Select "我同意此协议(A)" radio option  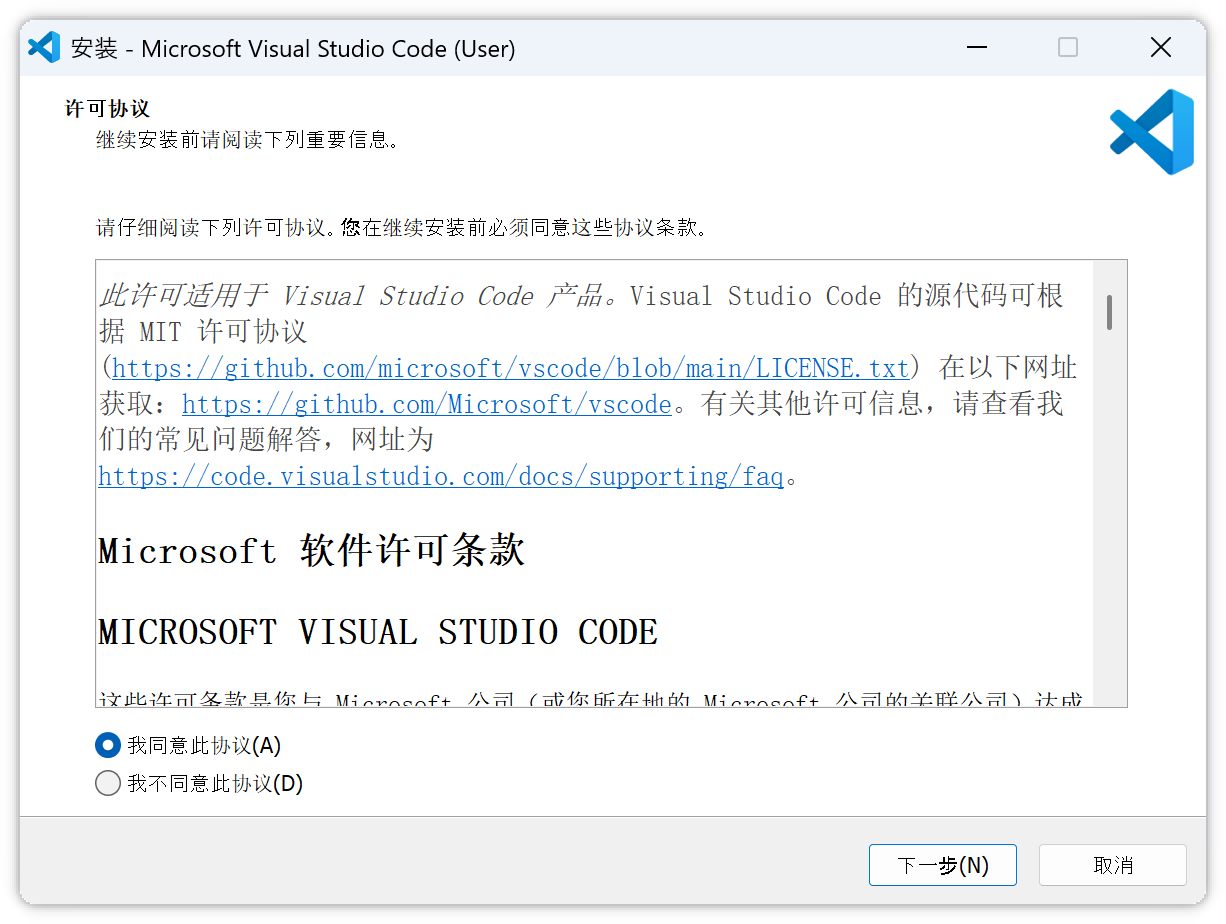click(107, 745)
